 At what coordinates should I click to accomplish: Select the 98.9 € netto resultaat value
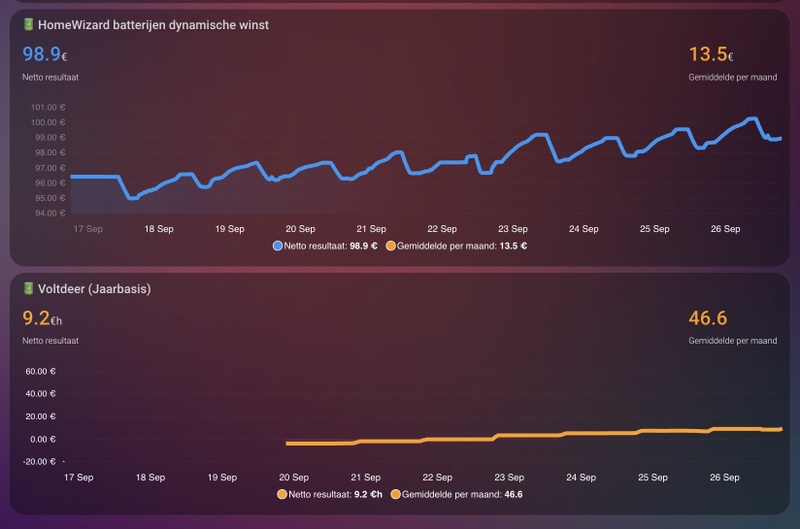point(44,54)
